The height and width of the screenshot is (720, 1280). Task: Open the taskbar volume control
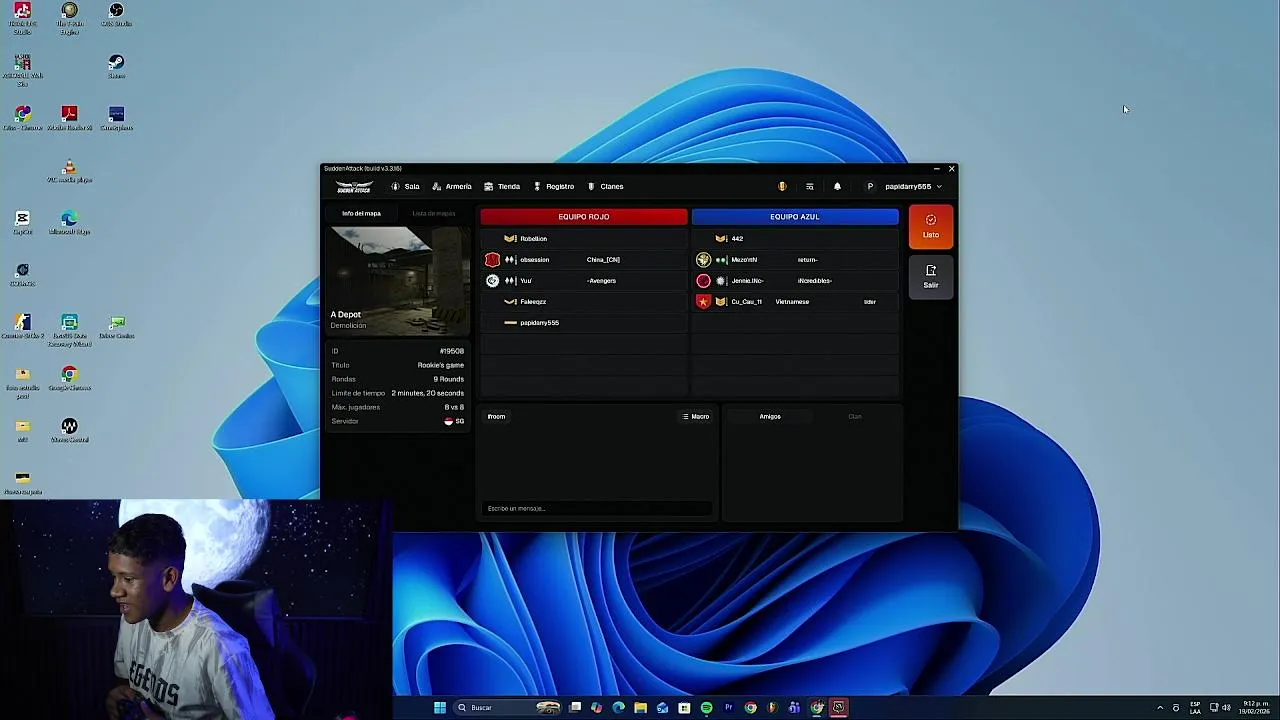pos(1226,708)
